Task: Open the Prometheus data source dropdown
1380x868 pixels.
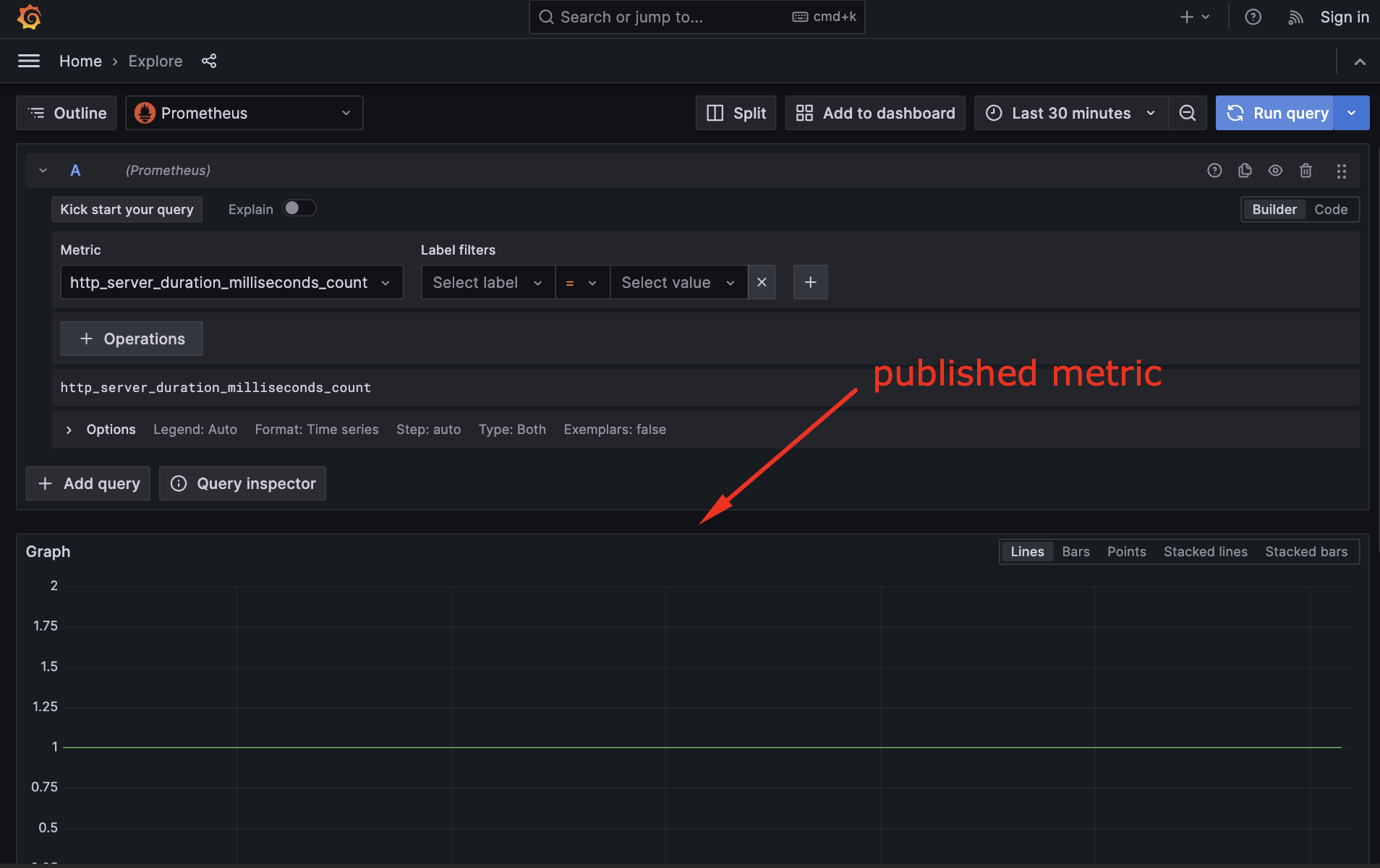Action: (x=244, y=113)
